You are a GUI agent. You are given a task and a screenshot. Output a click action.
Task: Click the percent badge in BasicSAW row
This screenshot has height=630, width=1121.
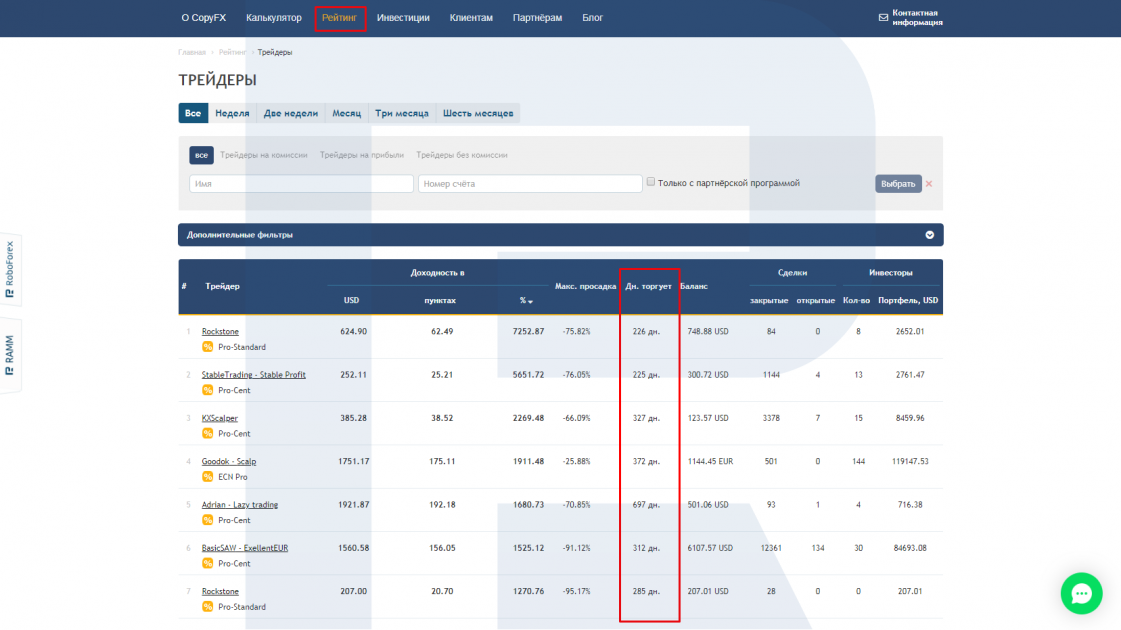pos(207,563)
